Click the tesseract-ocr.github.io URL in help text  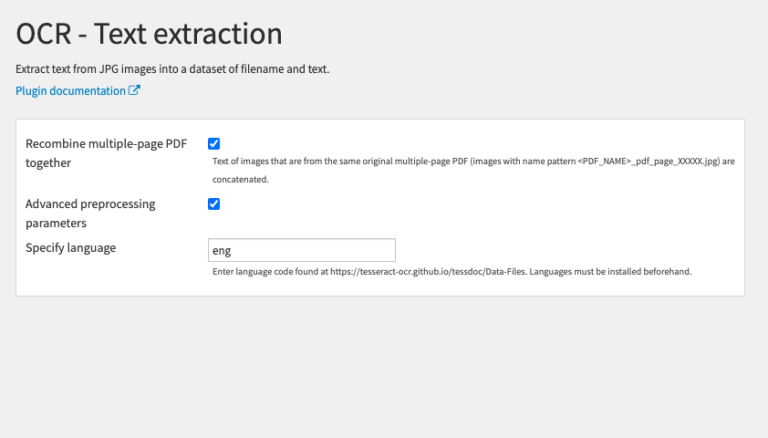click(428, 271)
